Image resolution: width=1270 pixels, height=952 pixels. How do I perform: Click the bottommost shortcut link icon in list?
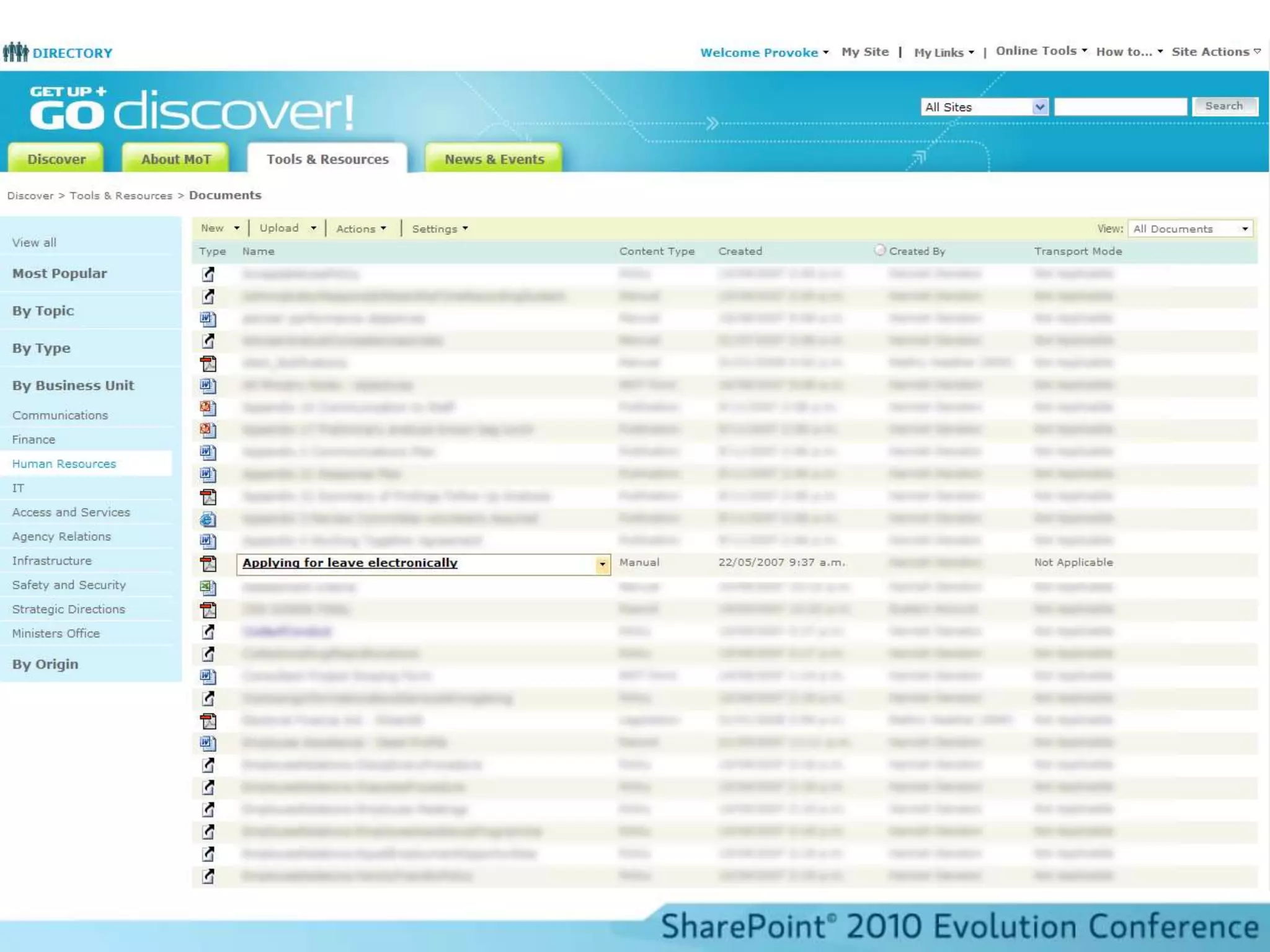pyautogui.click(x=208, y=876)
